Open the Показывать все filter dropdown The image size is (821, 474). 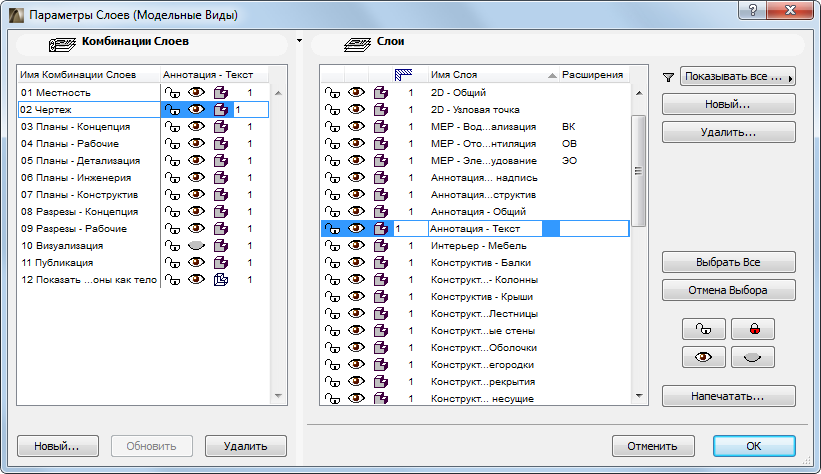738,76
